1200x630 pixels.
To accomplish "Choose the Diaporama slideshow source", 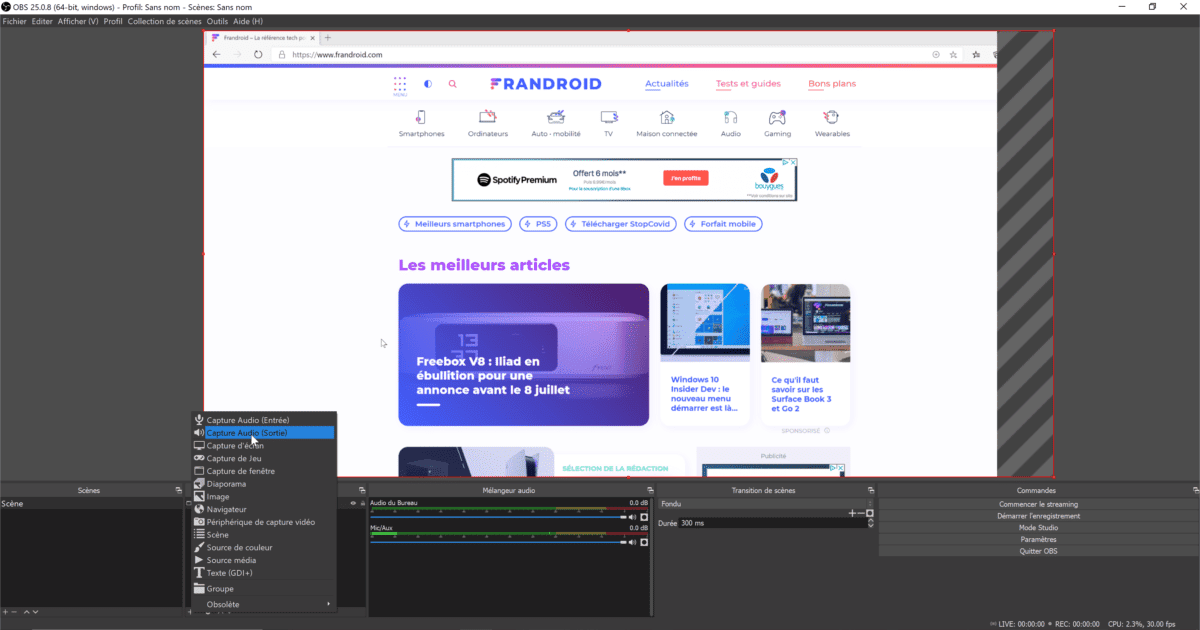I will point(226,484).
